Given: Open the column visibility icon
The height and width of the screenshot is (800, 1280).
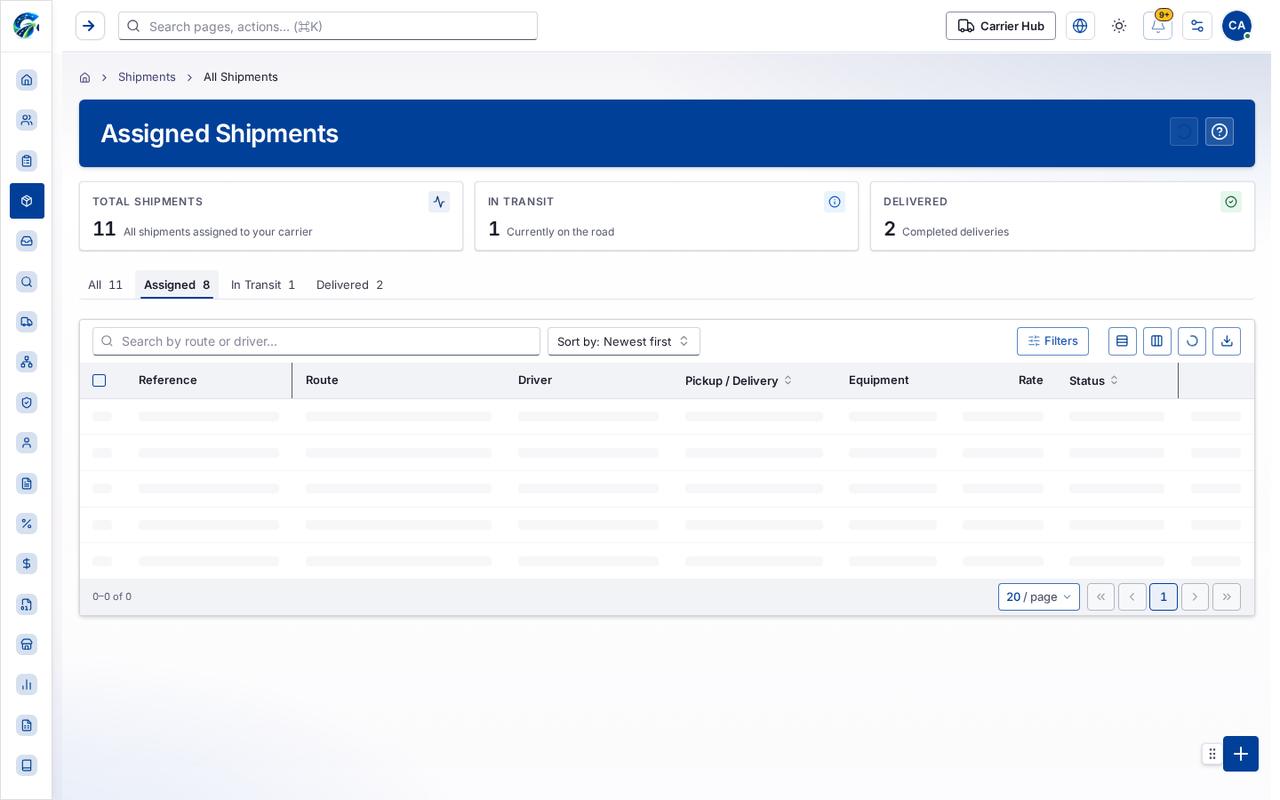Looking at the screenshot, I should pyautogui.click(x=1157, y=341).
